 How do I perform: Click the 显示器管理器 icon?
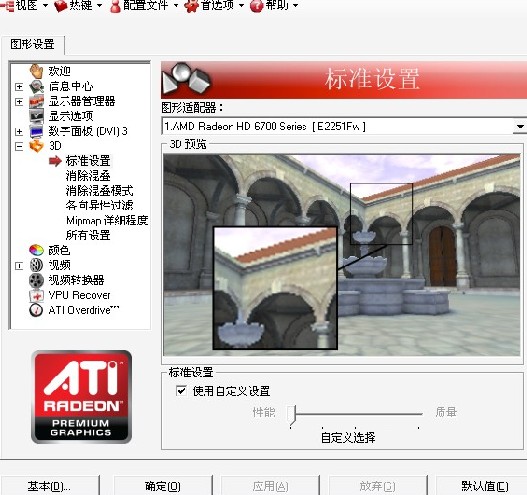click(36, 101)
